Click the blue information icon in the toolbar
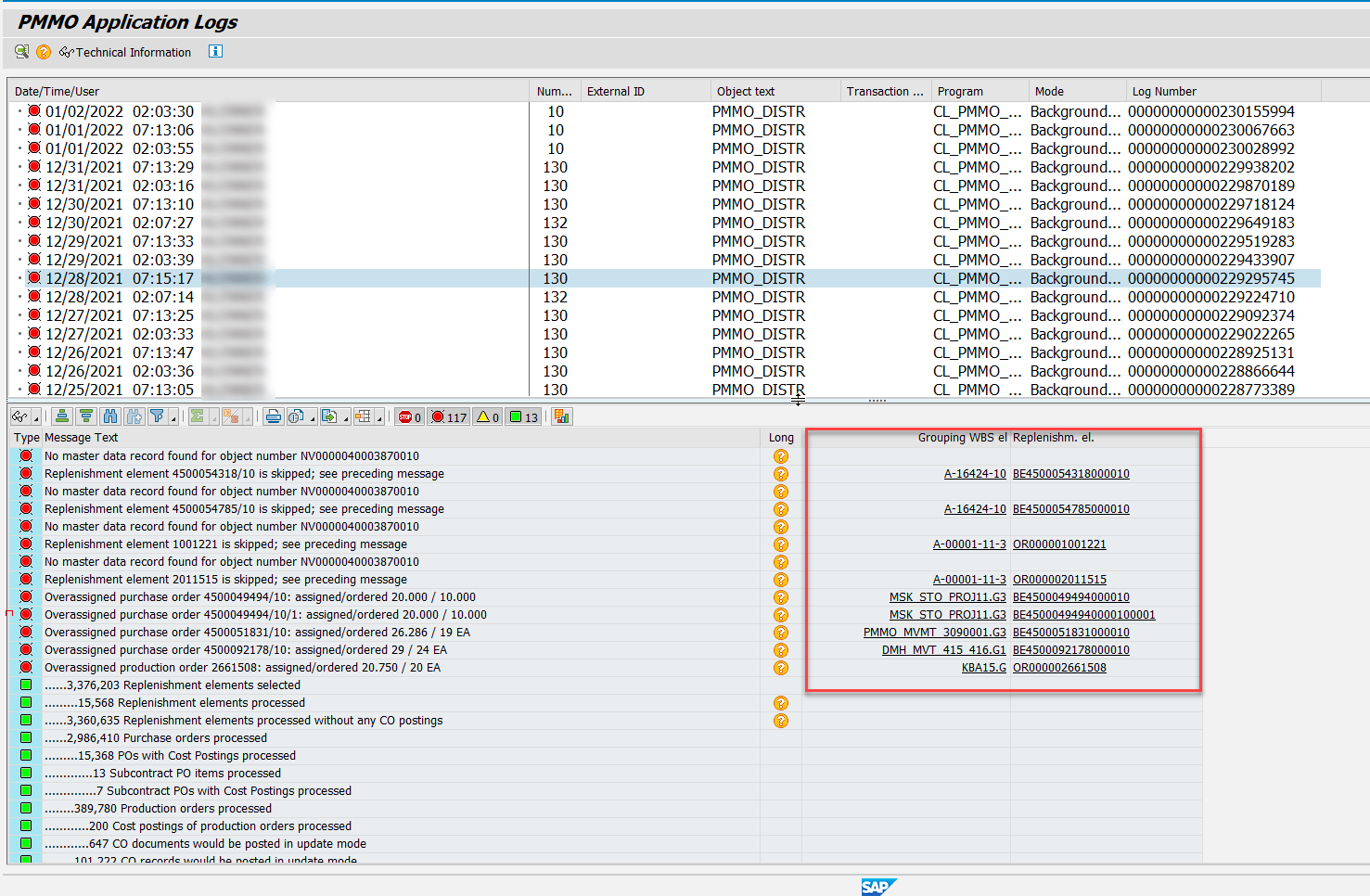The image size is (1370, 896). click(214, 52)
